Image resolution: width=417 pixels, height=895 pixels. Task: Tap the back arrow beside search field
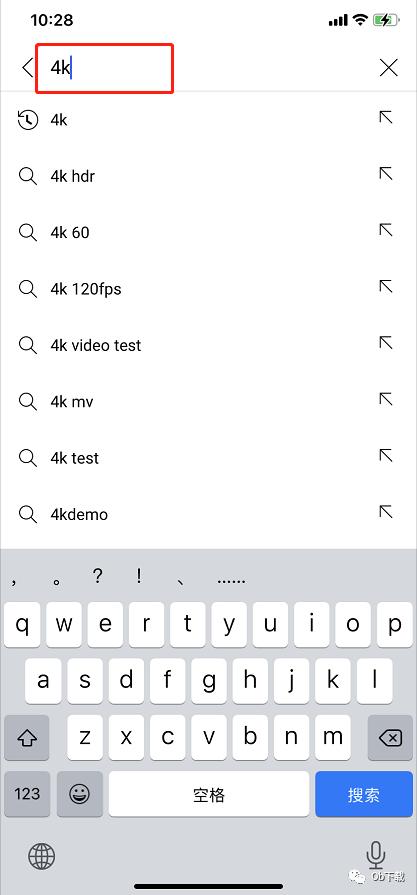(x=27, y=68)
